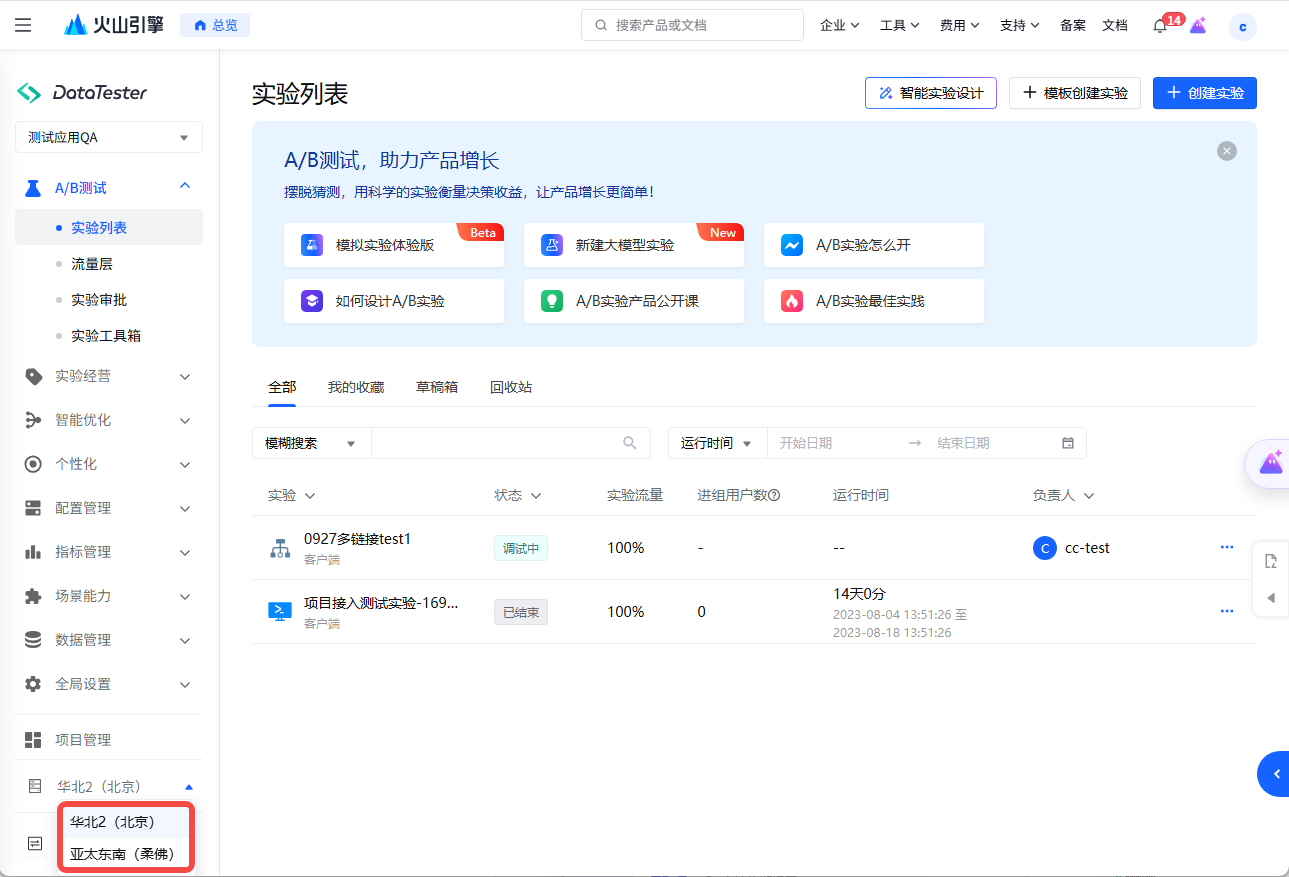Expand the 实验经营 sidebar section
This screenshot has height=877, width=1289.
(x=109, y=376)
